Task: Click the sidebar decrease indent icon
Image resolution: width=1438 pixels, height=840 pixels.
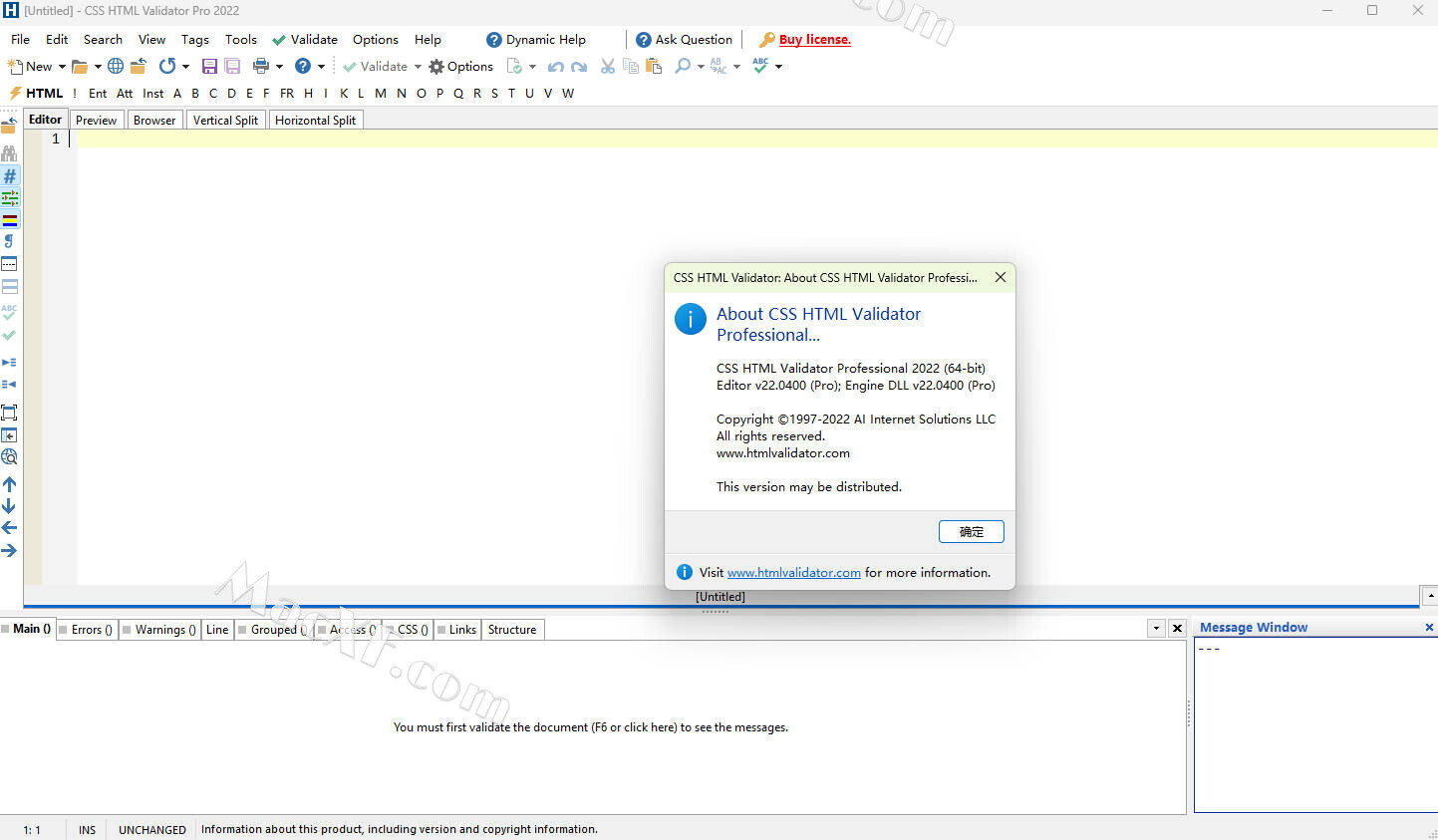Action: (x=9, y=385)
